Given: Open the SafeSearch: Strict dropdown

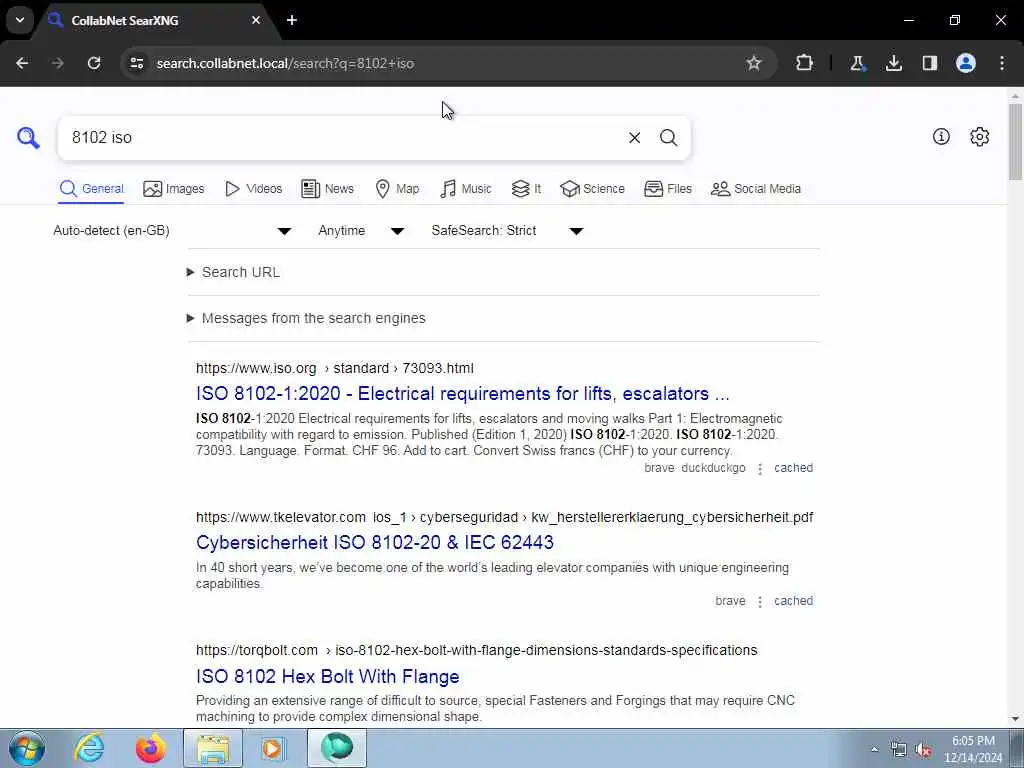Looking at the screenshot, I should coord(507,231).
